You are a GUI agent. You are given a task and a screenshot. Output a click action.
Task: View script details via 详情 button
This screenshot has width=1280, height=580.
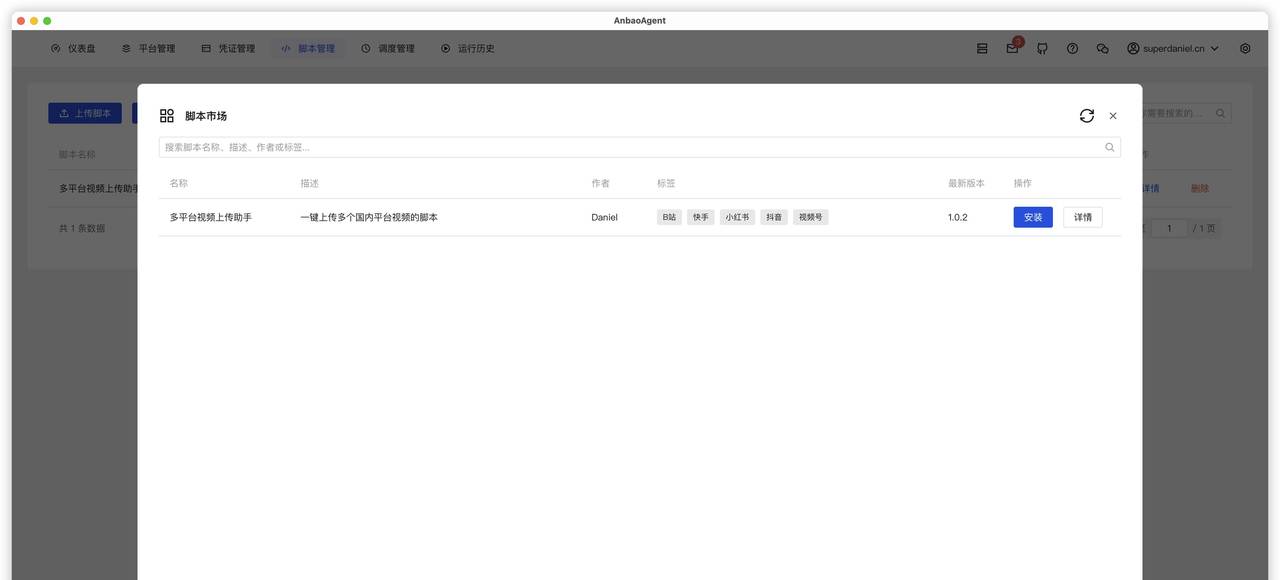(1083, 214)
